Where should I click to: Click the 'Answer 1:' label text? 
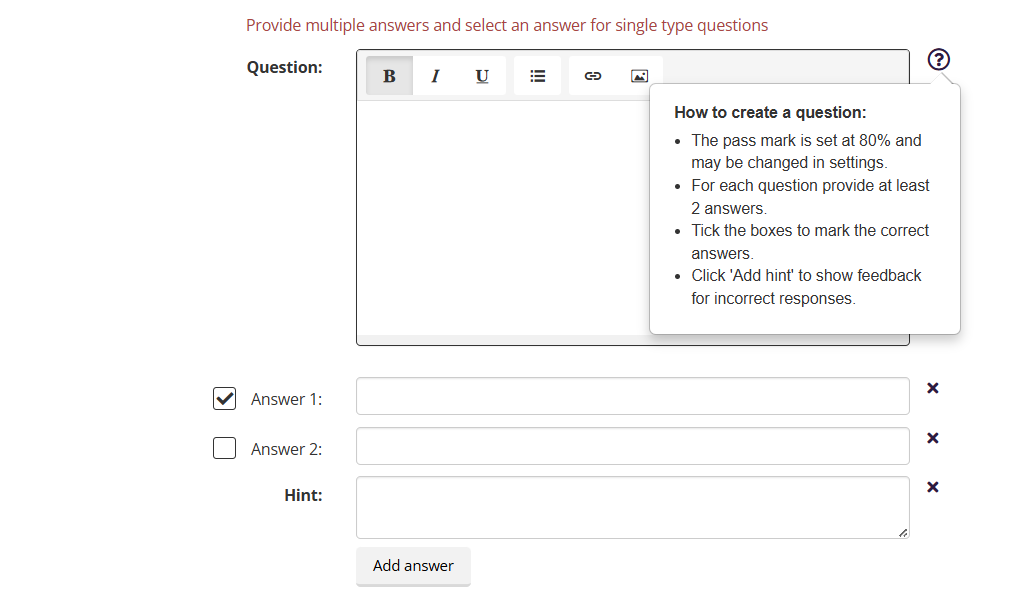(286, 399)
